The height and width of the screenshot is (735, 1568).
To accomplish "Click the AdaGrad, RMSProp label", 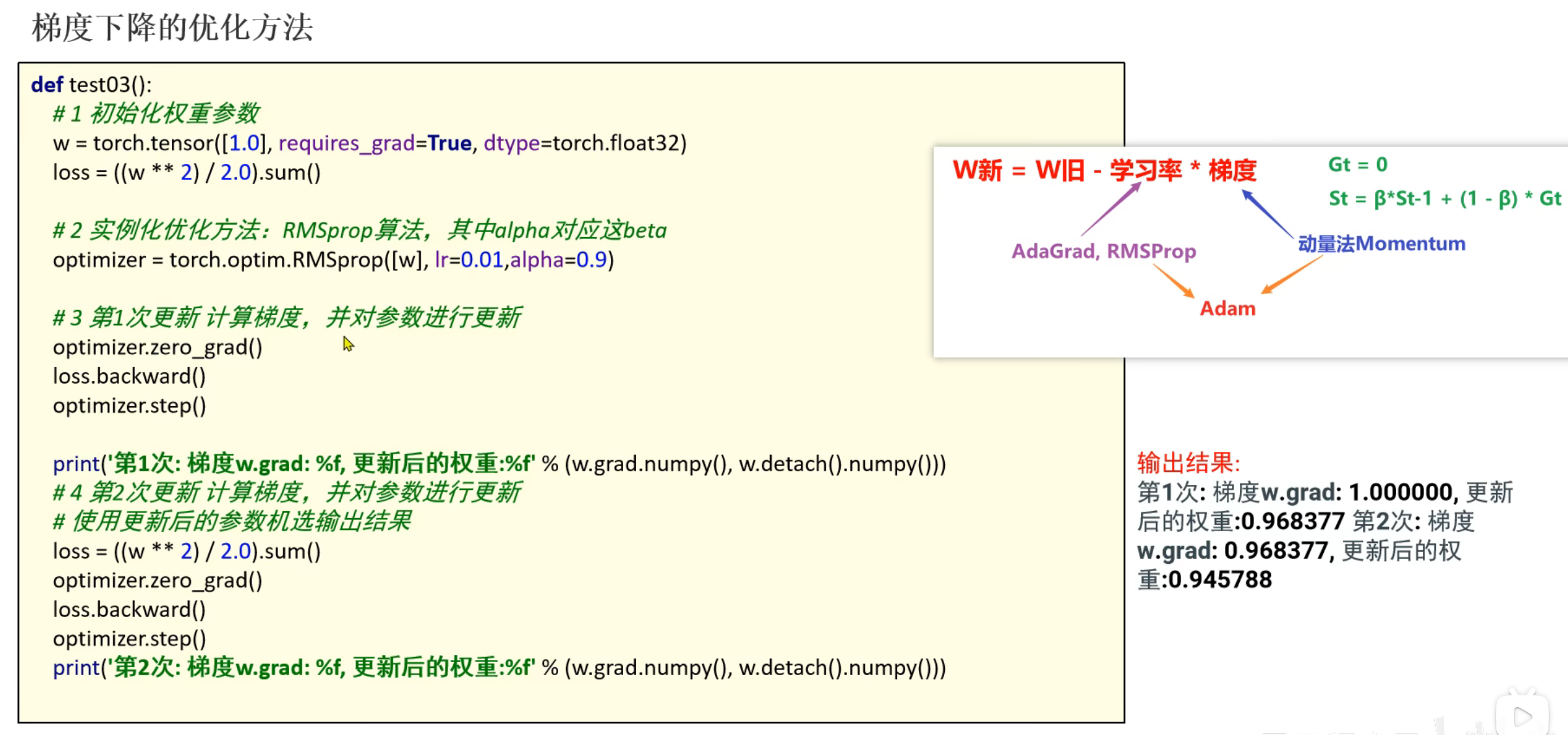I will (1104, 251).
